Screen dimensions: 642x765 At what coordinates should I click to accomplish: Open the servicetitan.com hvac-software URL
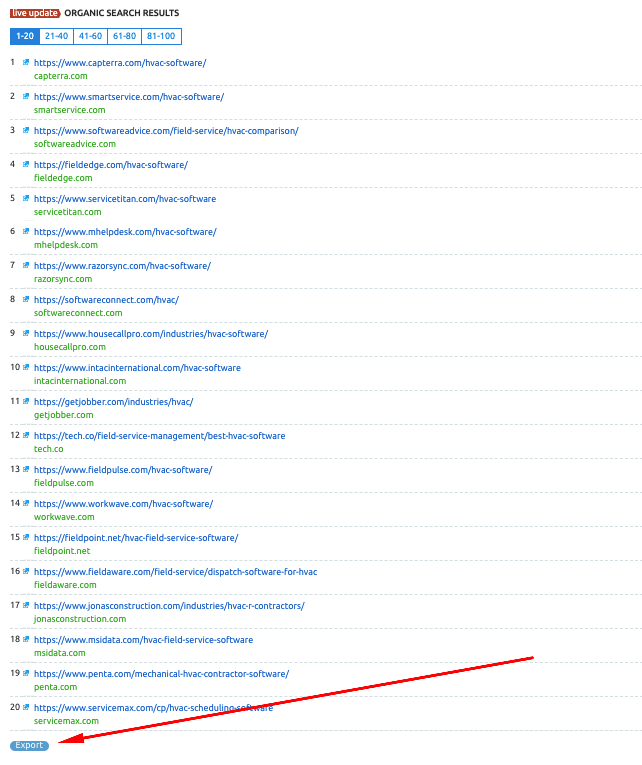click(x=125, y=199)
